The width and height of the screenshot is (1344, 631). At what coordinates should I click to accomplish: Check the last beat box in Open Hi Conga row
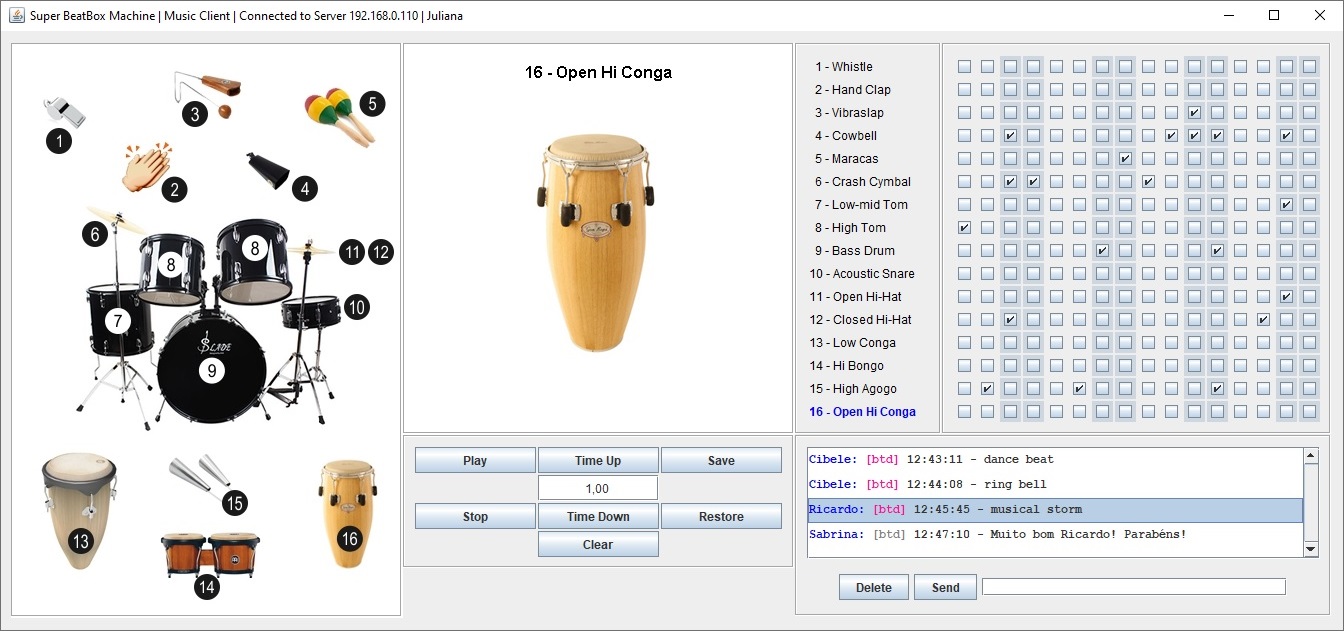1309,412
